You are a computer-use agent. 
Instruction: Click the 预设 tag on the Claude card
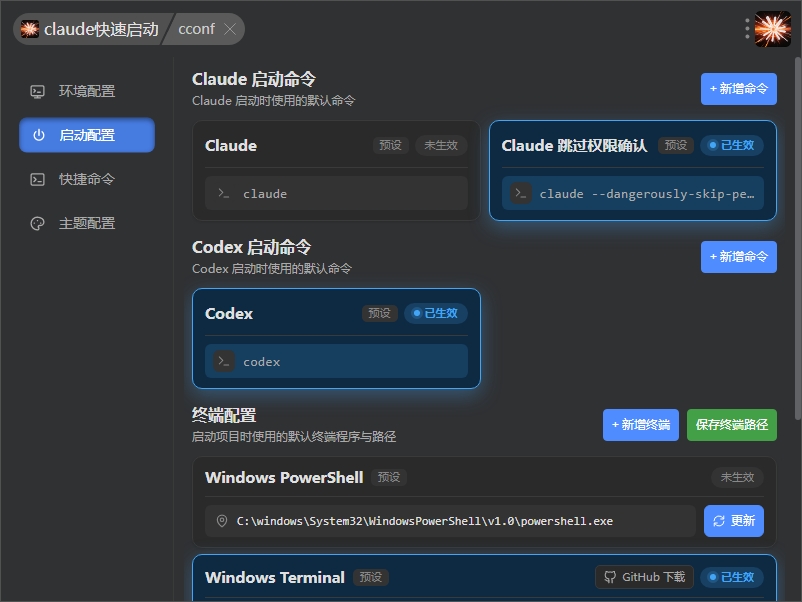(x=390, y=145)
